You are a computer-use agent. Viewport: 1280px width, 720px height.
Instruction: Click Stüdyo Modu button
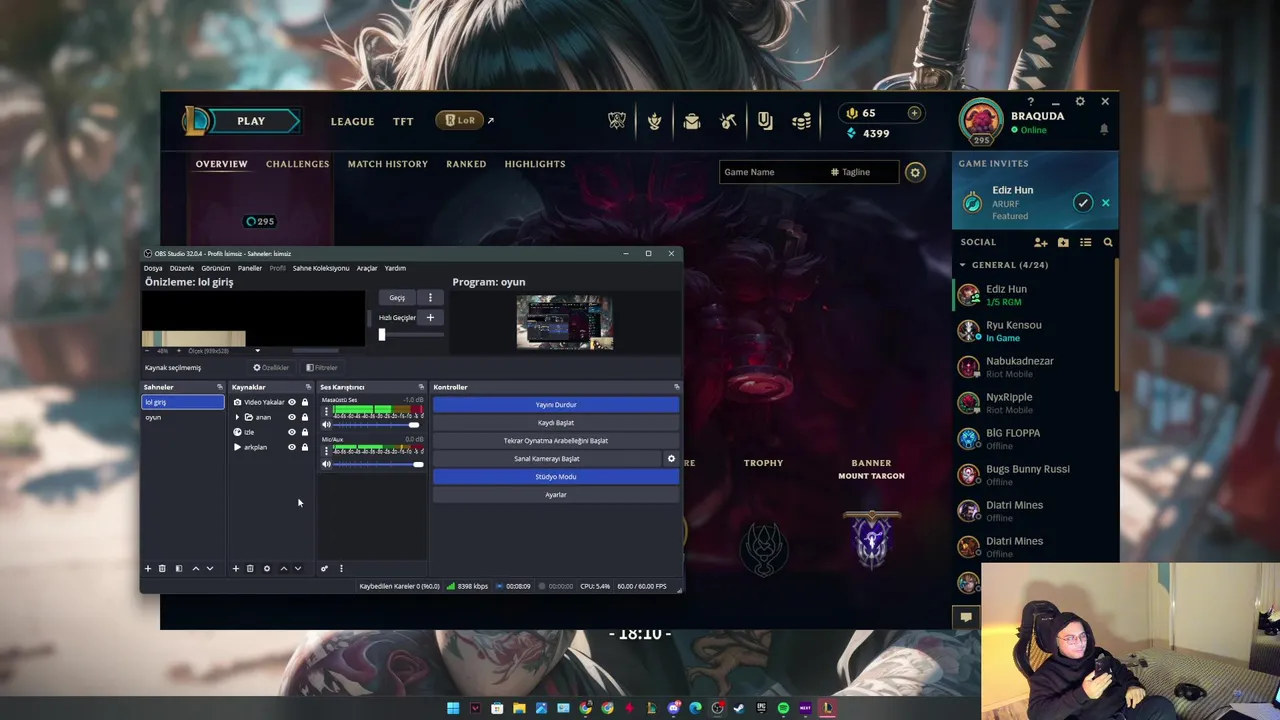coord(556,477)
